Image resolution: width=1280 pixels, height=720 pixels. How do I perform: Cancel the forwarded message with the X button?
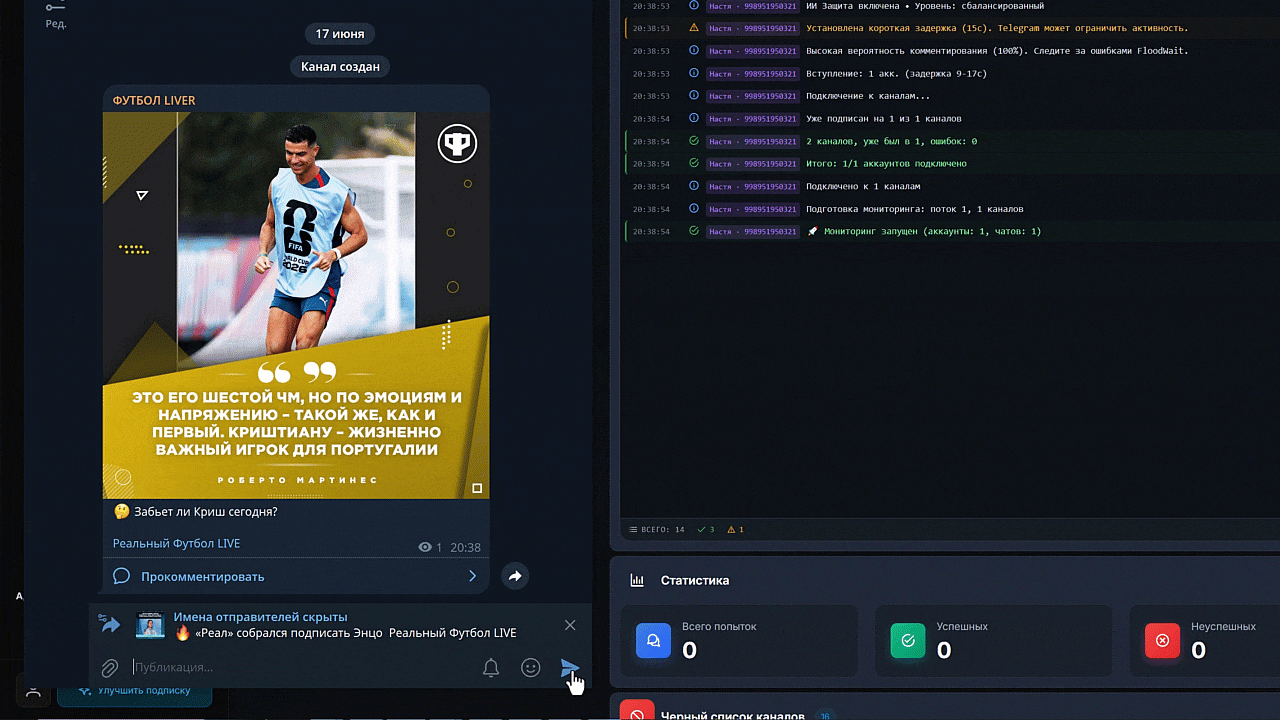pos(570,625)
